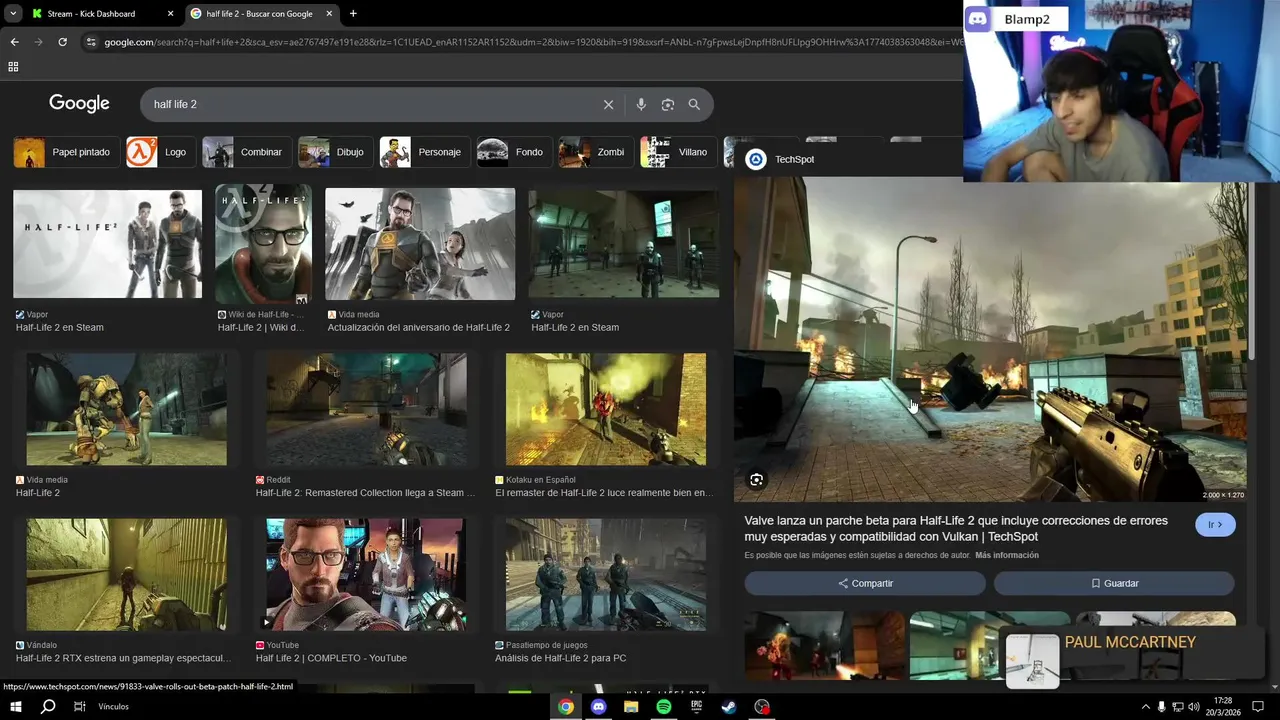Open Discord from the taskbar
The image size is (1280, 720).
pos(599,707)
